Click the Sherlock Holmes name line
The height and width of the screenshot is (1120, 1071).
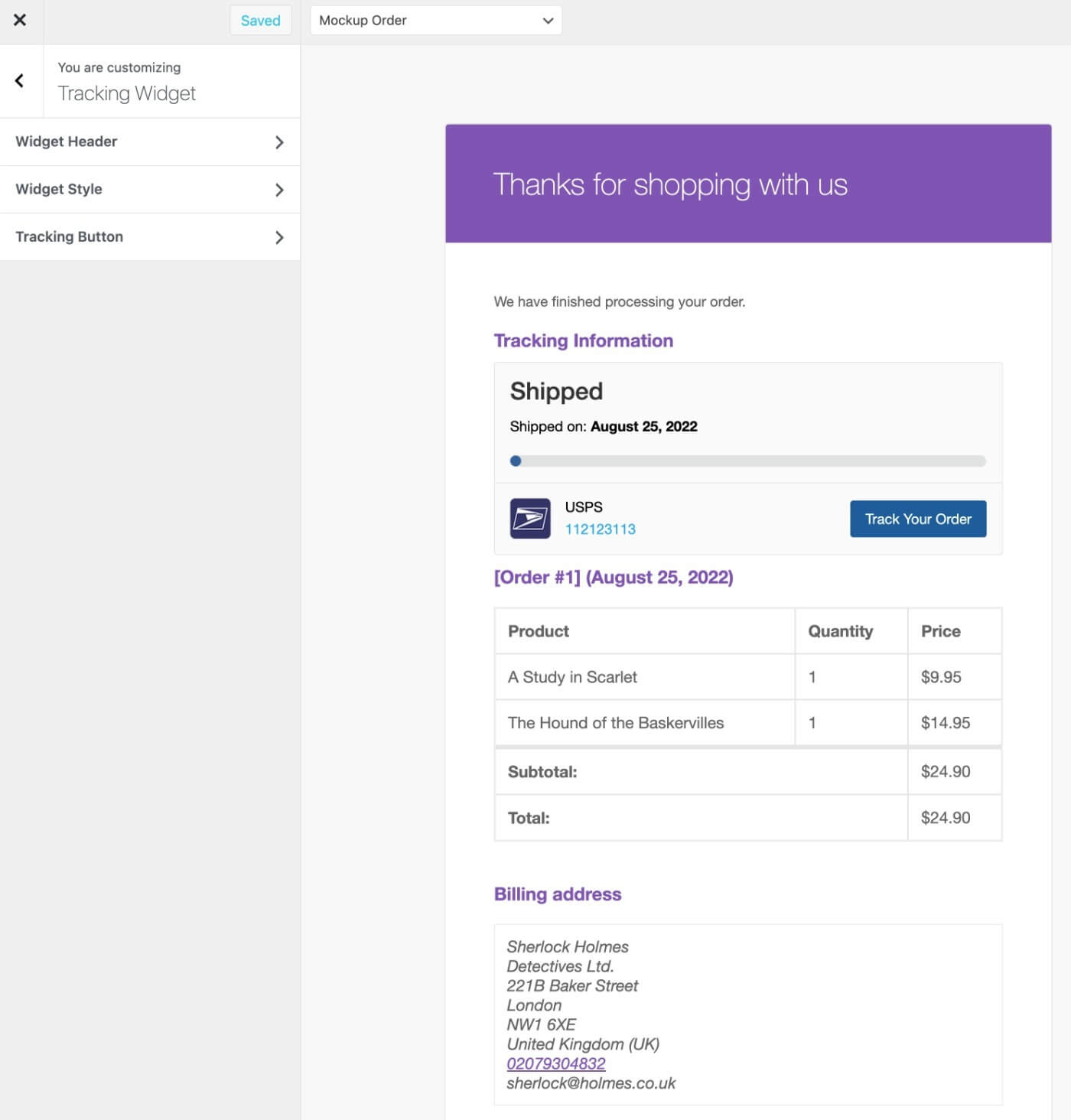[568, 947]
